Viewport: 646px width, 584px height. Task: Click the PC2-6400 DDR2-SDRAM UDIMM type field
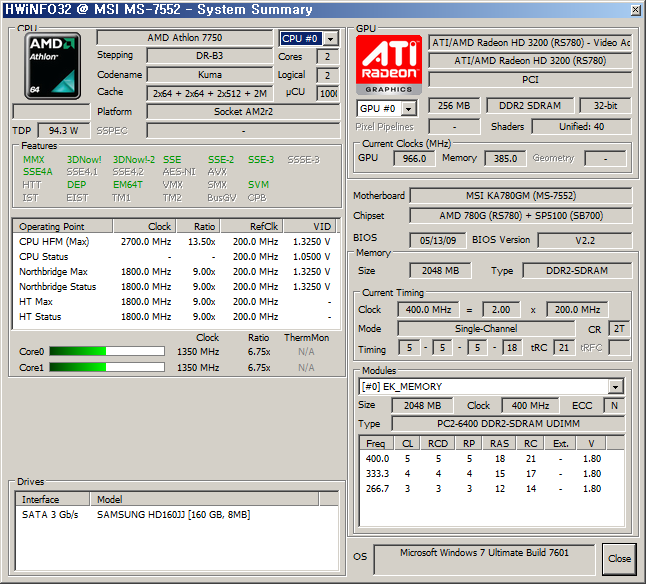coord(508,423)
